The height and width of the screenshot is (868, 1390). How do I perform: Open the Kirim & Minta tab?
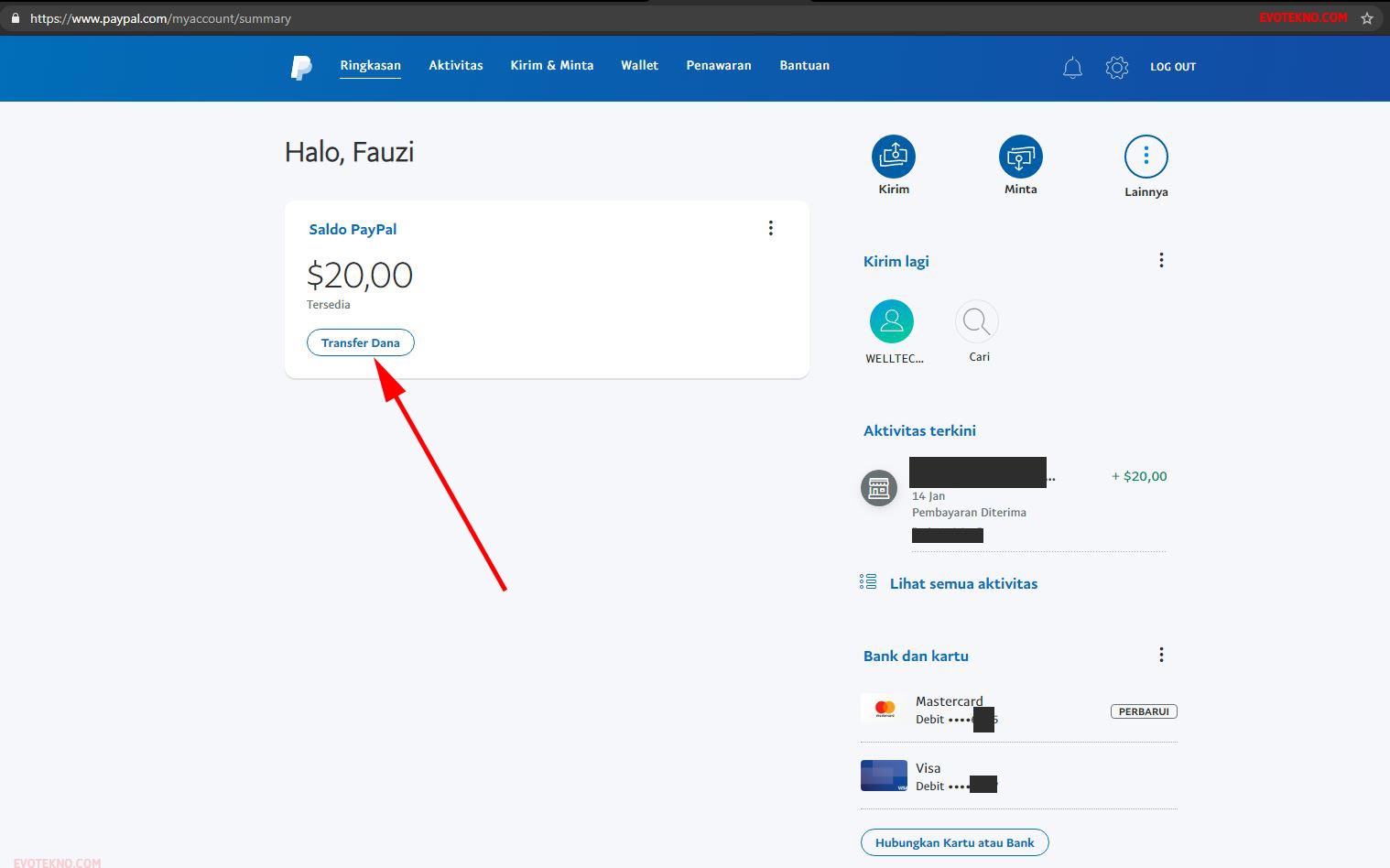coord(552,65)
